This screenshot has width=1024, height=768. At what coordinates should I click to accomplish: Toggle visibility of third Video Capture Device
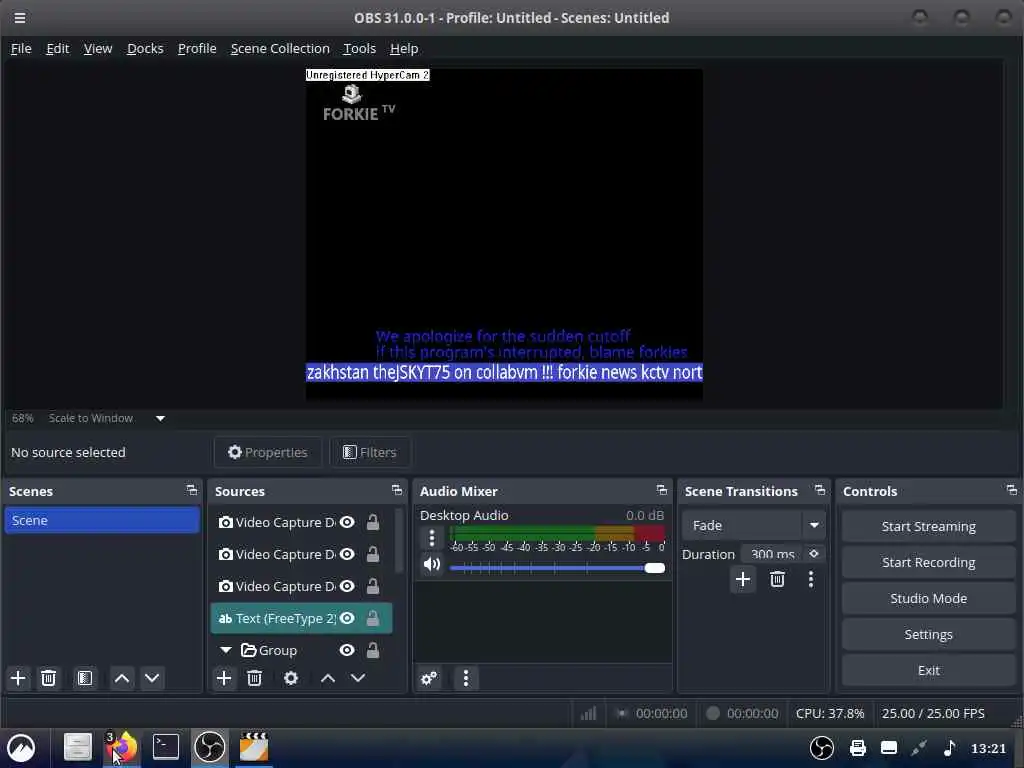347,586
